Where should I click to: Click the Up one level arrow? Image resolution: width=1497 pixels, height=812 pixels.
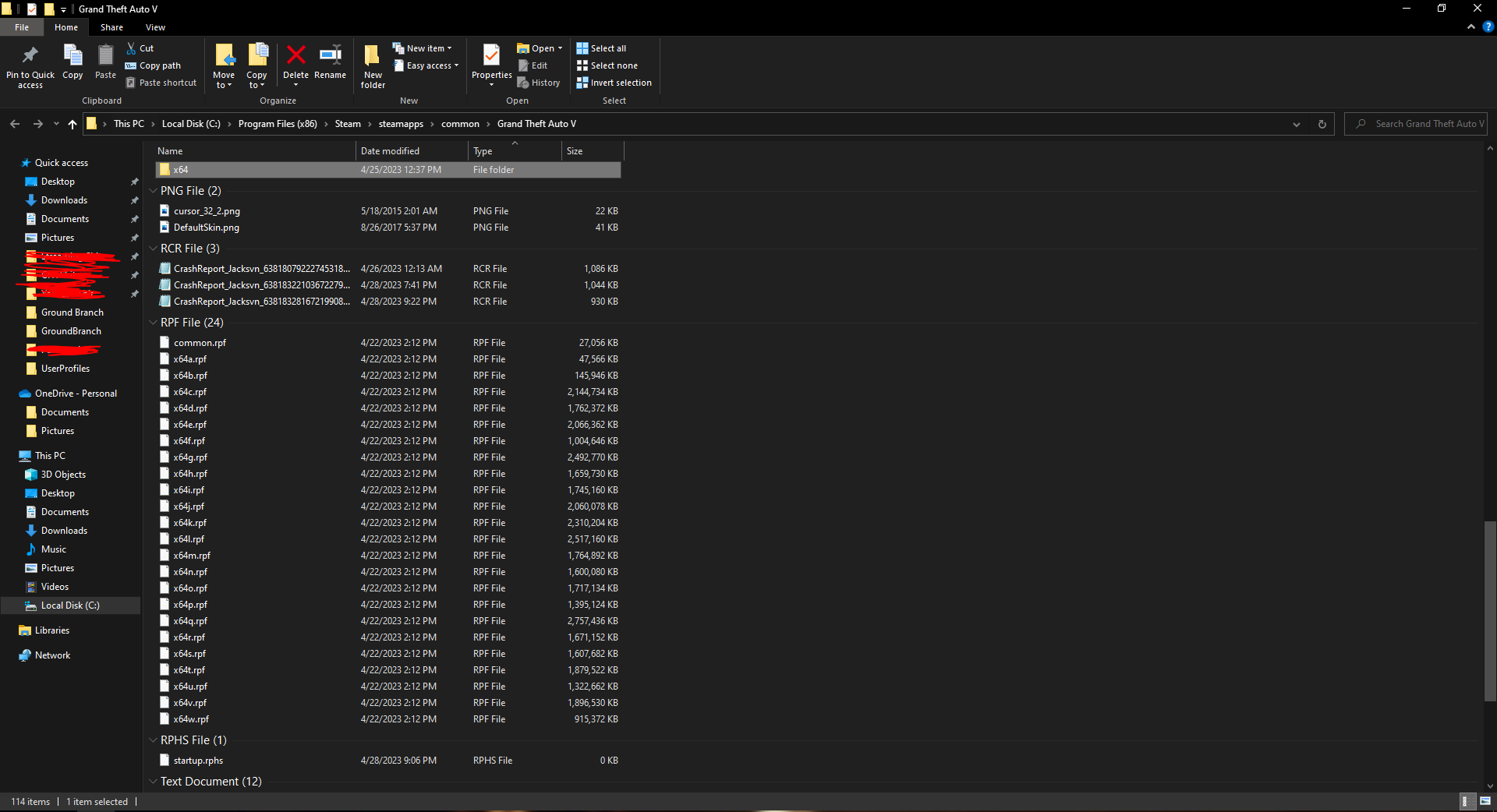(73, 124)
